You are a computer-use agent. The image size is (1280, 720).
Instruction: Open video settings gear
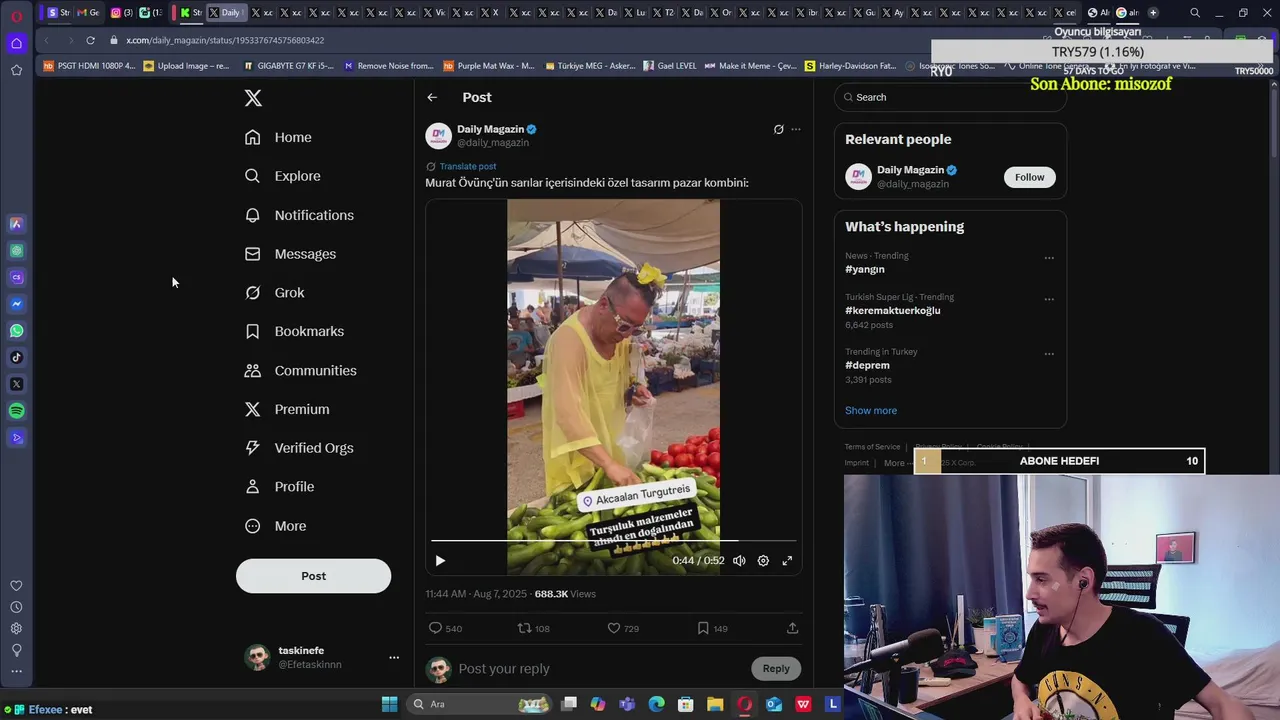(763, 561)
